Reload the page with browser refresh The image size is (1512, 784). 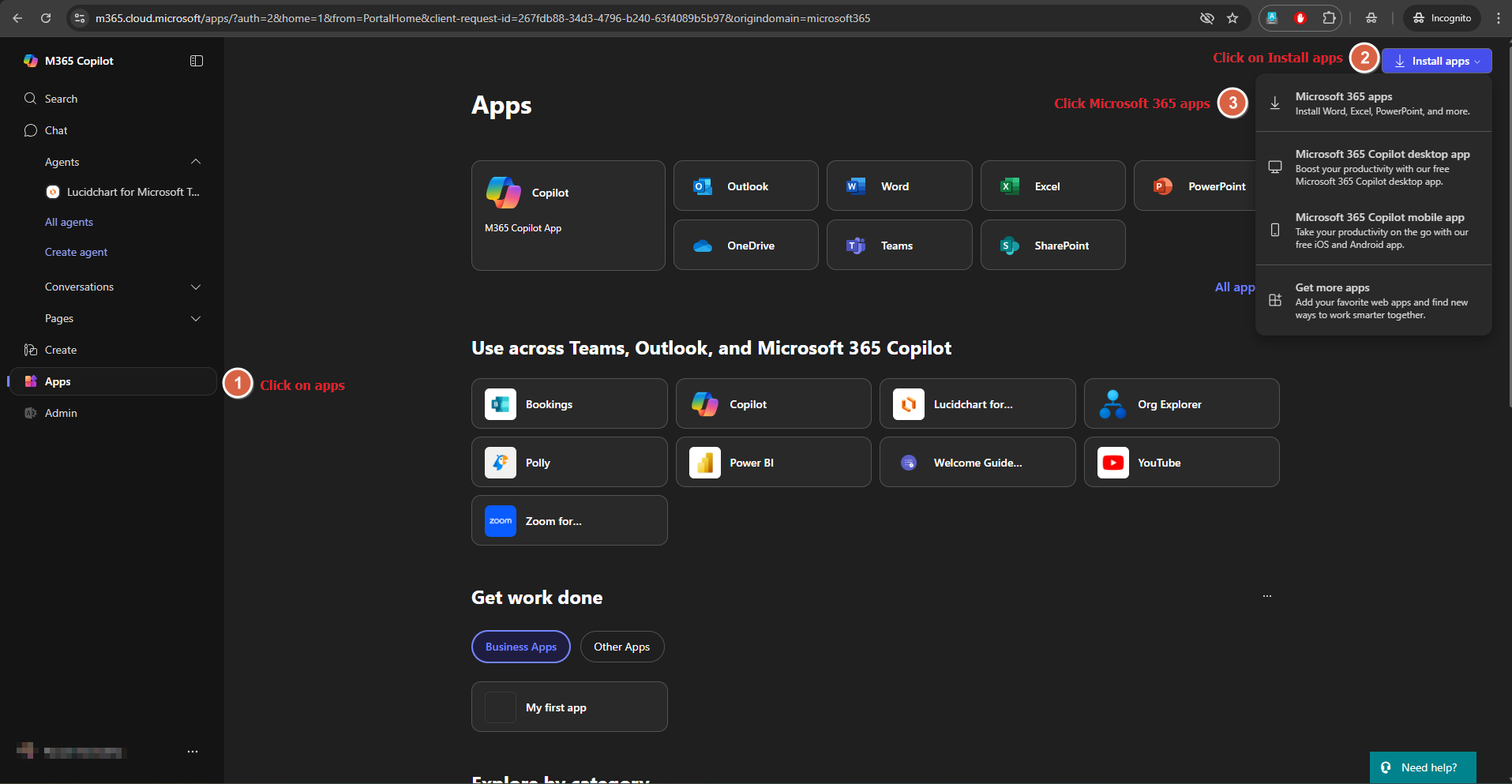(46, 18)
